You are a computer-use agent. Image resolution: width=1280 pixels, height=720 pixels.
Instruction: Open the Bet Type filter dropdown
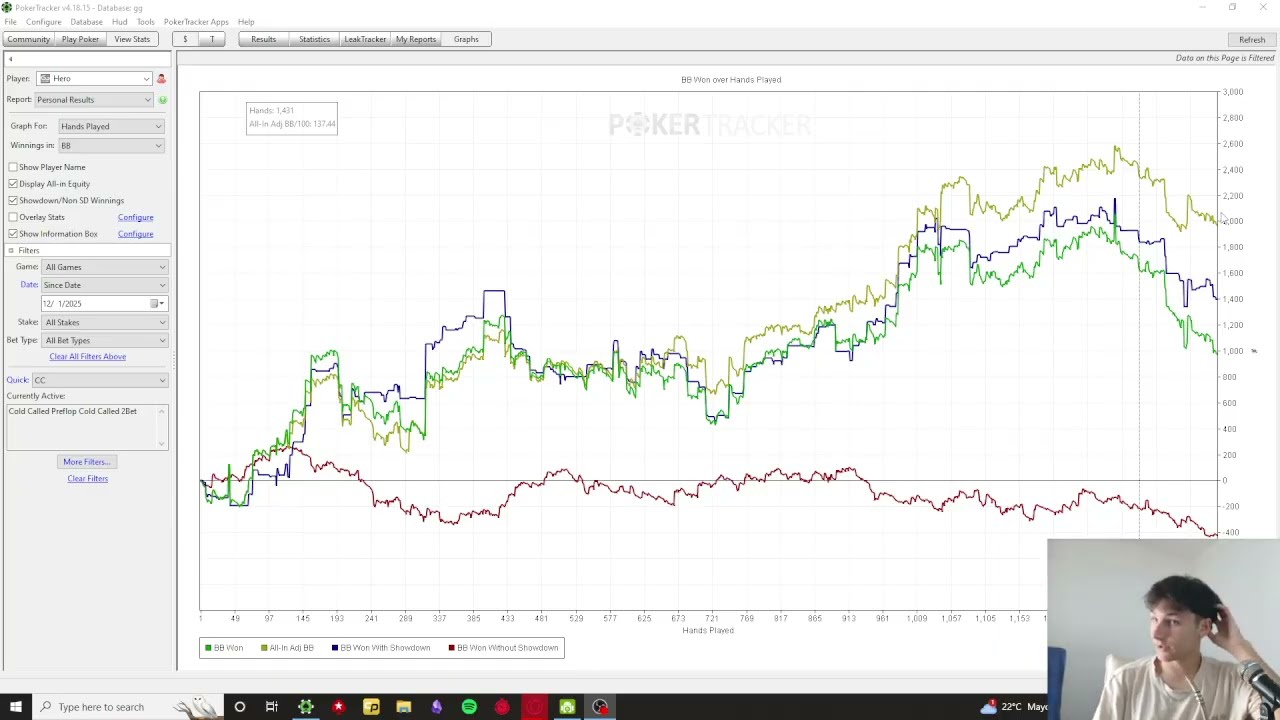pos(105,340)
